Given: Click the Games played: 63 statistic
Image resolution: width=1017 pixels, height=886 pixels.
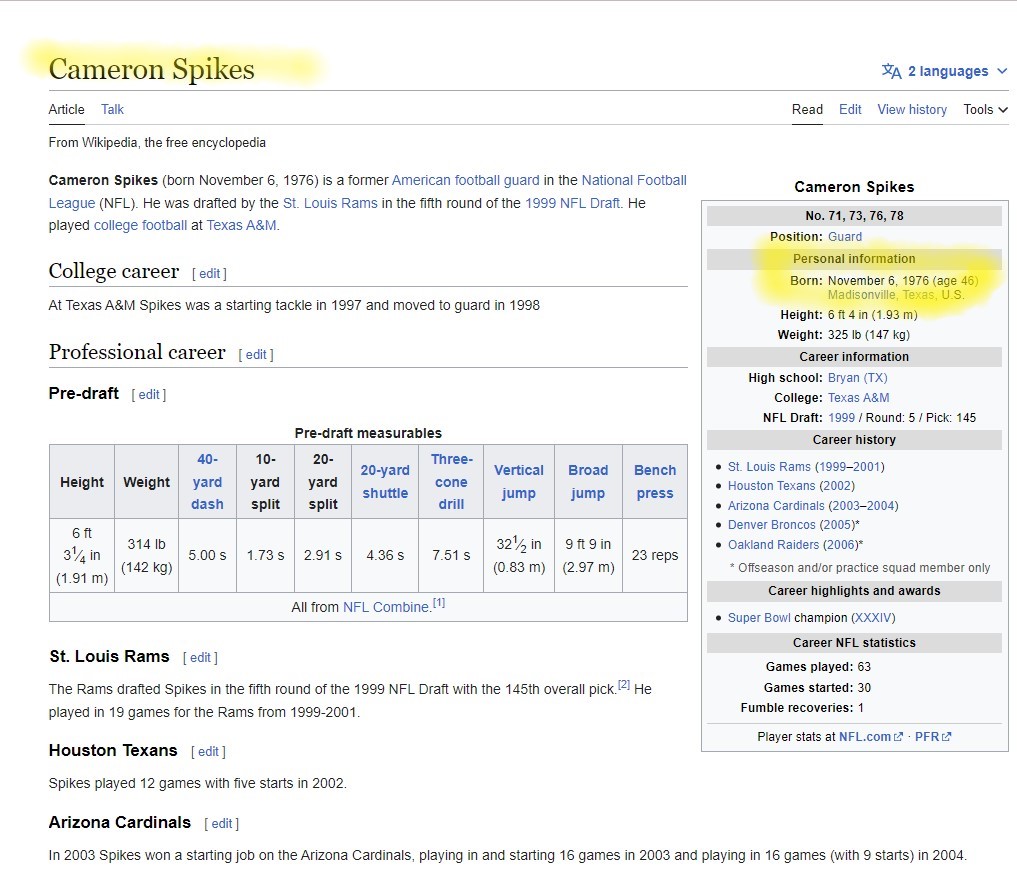Looking at the screenshot, I should pyautogui.click(x=819, y=667).
